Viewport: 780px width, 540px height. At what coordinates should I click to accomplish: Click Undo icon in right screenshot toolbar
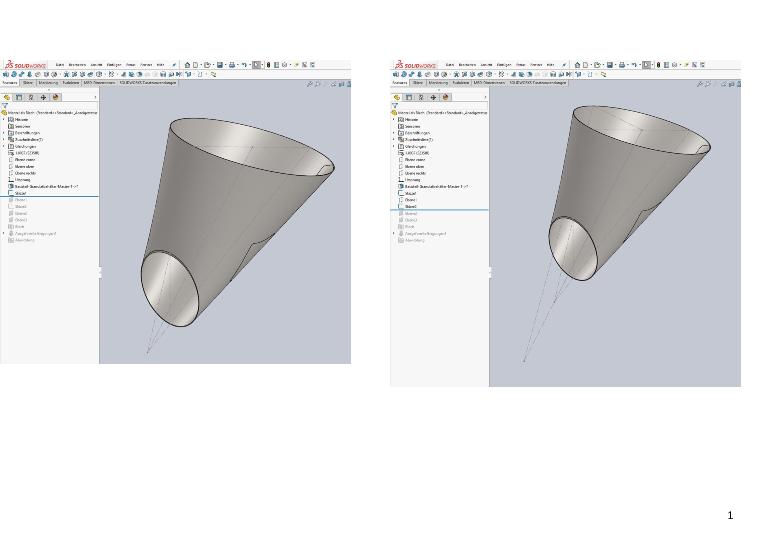click(634, 65)
